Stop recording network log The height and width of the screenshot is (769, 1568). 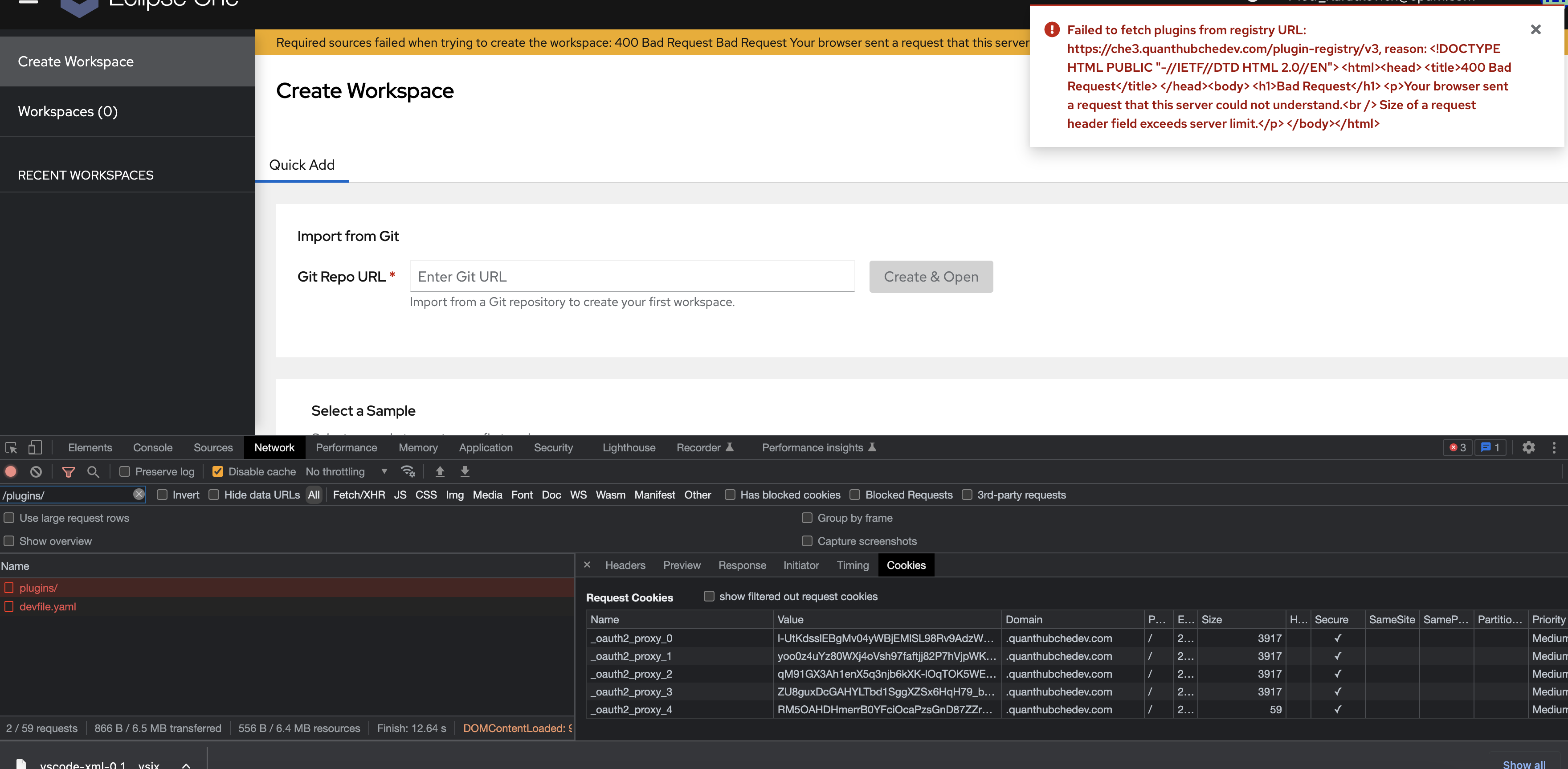(x=11, y=471)
